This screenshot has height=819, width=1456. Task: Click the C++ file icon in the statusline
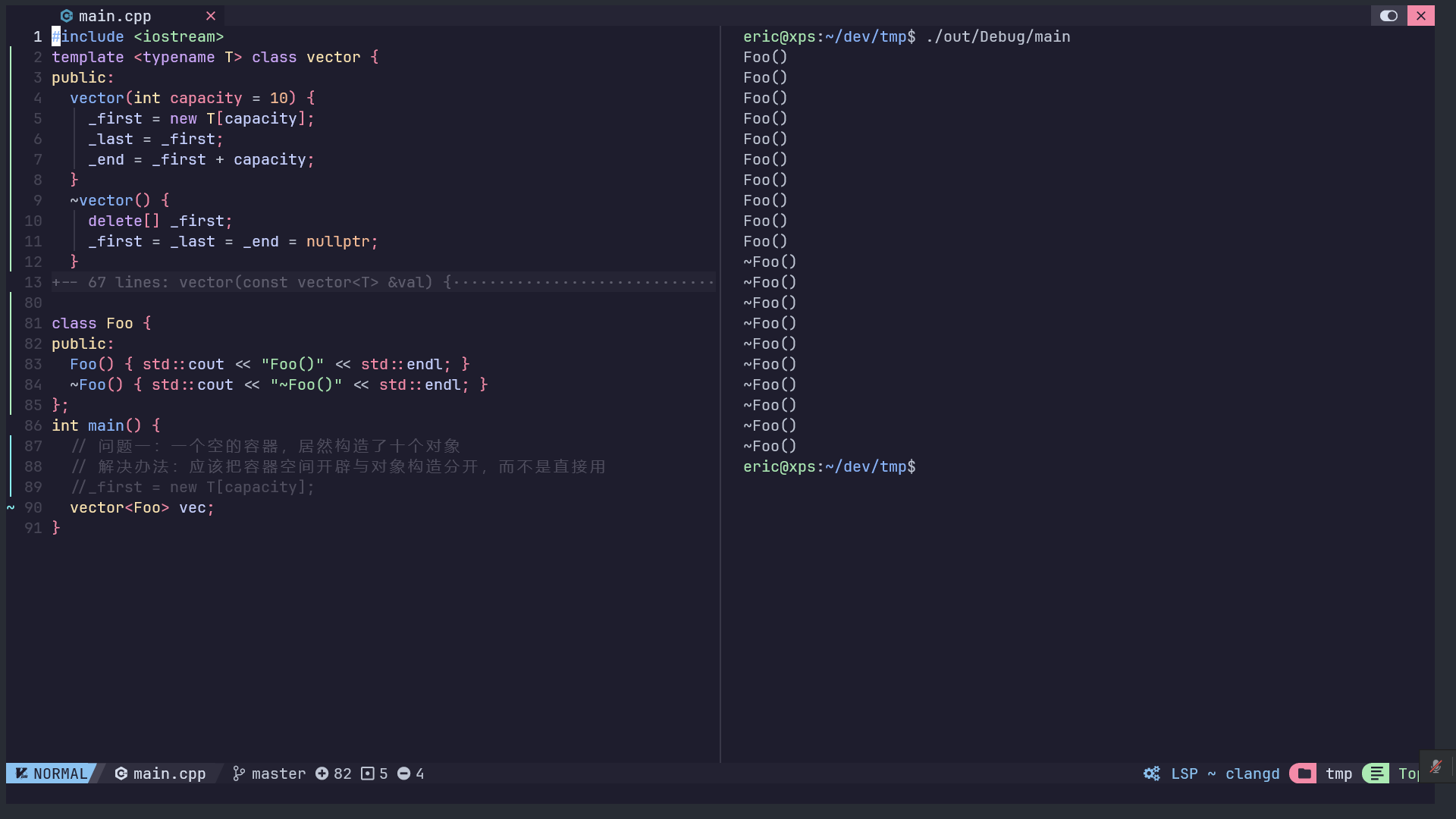(x=121, y=773)
